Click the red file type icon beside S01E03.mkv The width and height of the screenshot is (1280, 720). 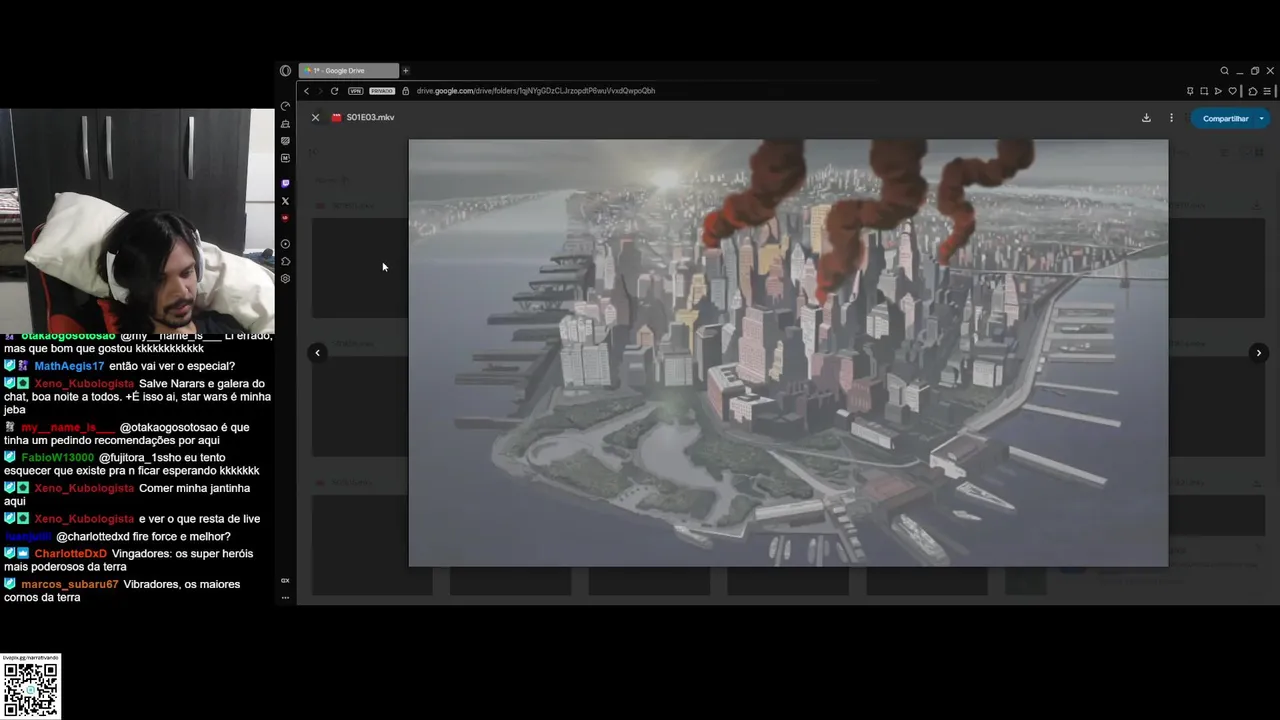[337, 118]
